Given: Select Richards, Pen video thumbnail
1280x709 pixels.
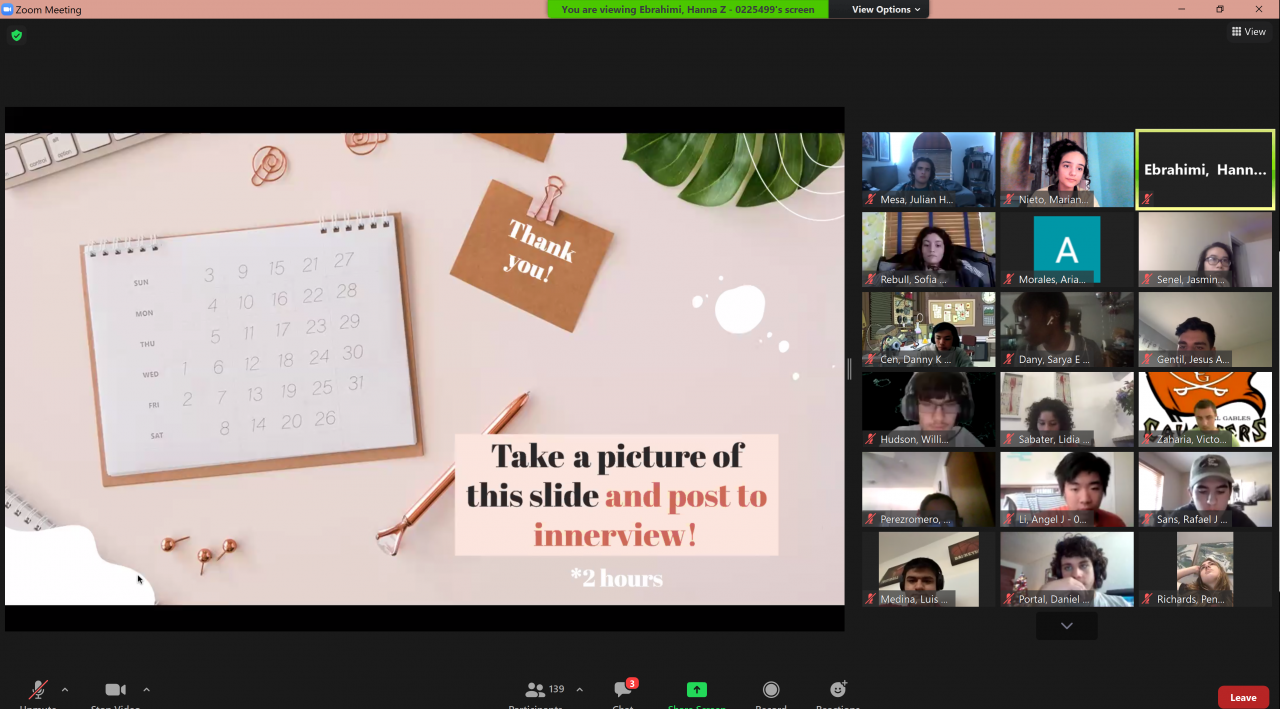Looking at the screenshot, I should (x=1205, y=569).
